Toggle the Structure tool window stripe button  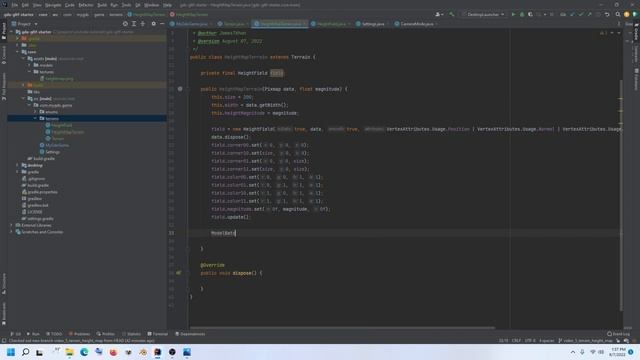coord(4,283)
